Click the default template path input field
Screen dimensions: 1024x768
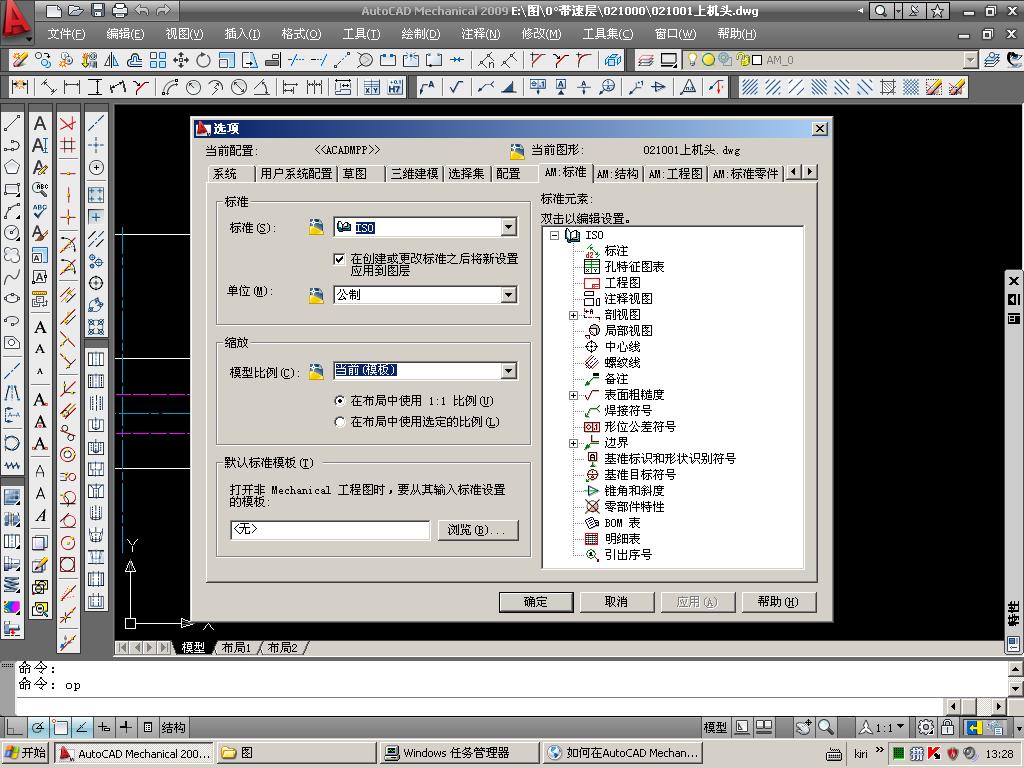click(330, 530)
